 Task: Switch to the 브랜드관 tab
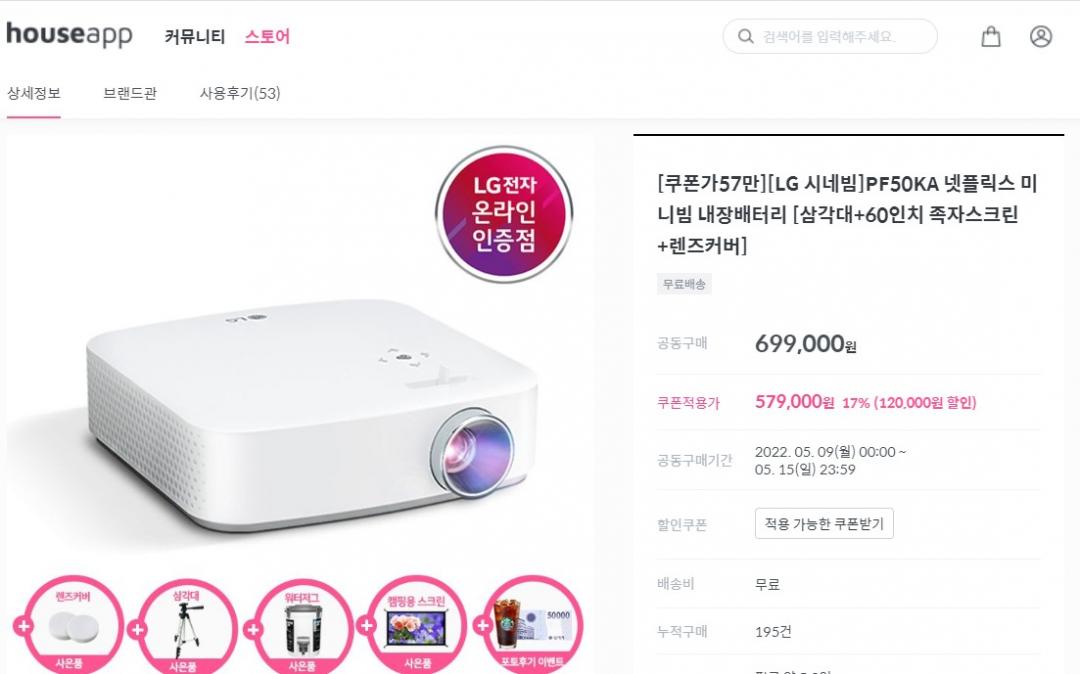(x=130, y=93)
